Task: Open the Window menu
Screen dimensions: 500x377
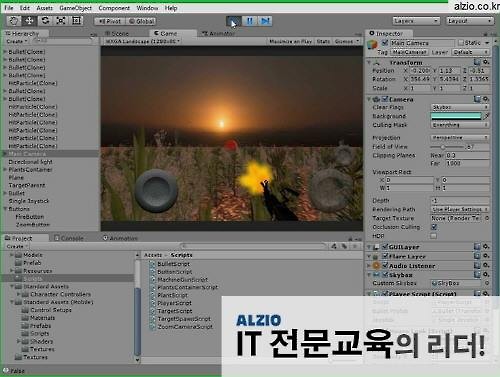Action: 147,8
